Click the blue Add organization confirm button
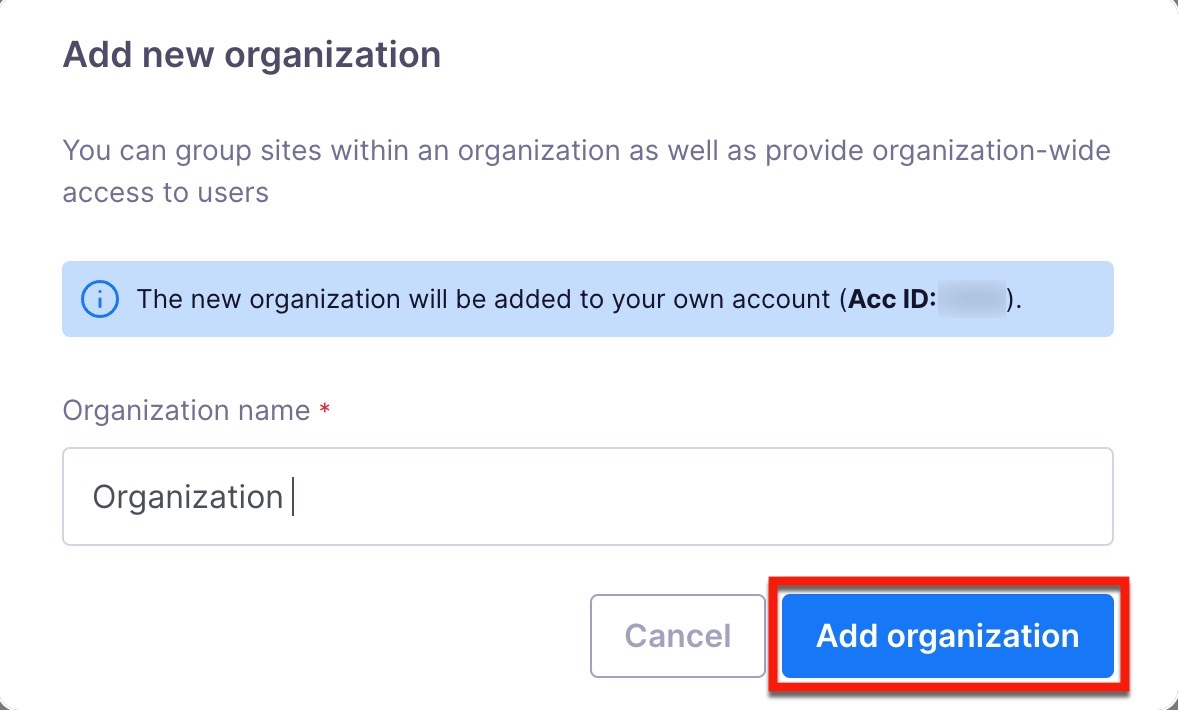Image resolution: width=1178 pixels, height=710 pixels. pos(947,635)
